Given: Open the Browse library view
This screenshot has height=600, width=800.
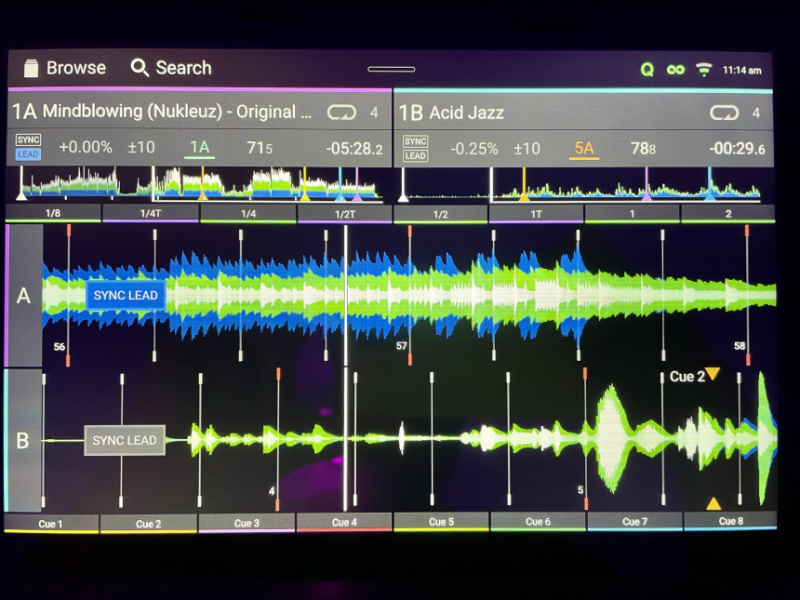Looking at the screenshot, I should pyautogui.click(x=65, y=68).
